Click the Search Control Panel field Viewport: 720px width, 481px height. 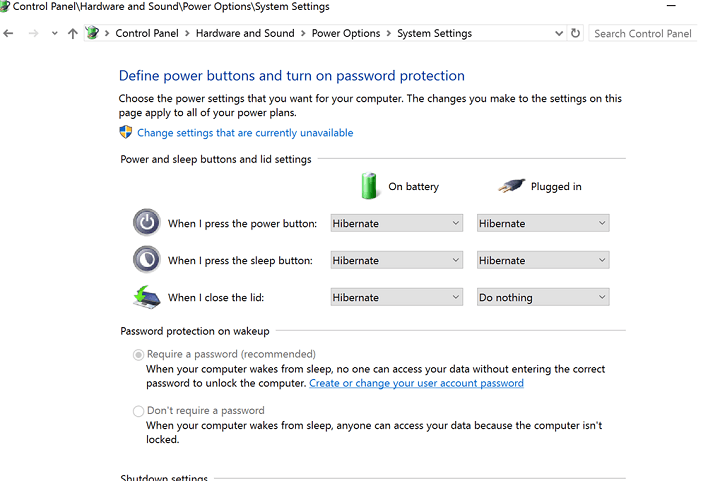(x=642, y=34)
